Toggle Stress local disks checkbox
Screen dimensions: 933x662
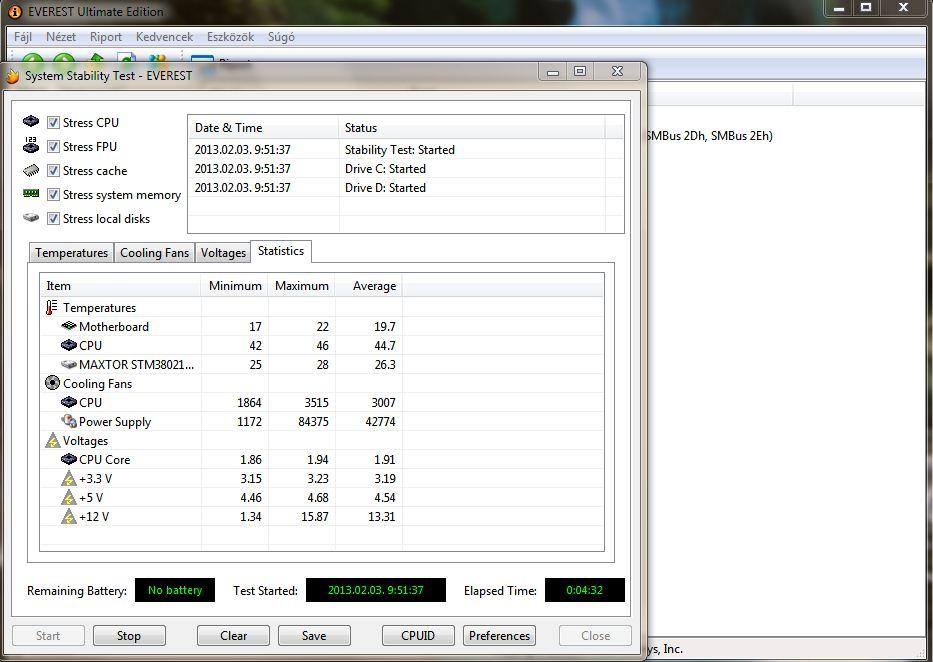tap(54, 218)
